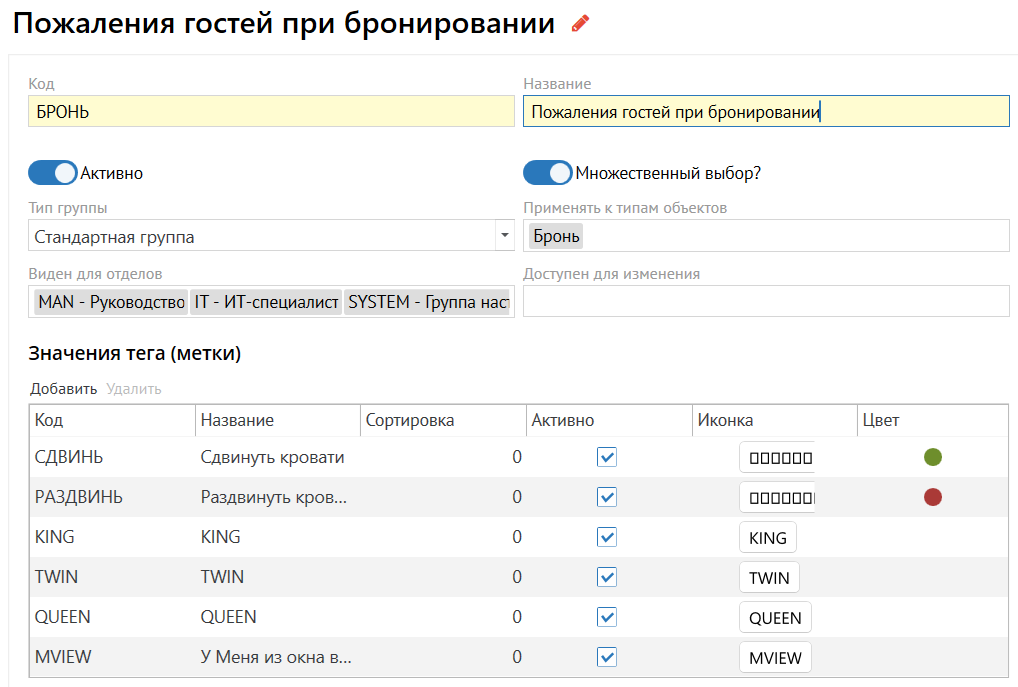Toggle the Множественный выбор switch
The image size is (1018, 687).
tap(548, 173)
